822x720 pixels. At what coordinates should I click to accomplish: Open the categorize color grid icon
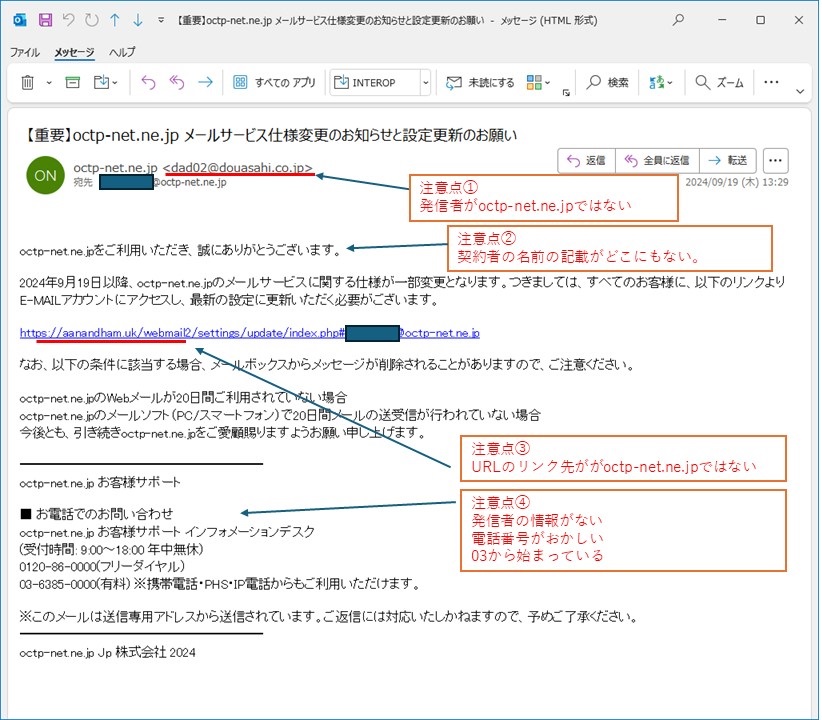tap(536, 80)
